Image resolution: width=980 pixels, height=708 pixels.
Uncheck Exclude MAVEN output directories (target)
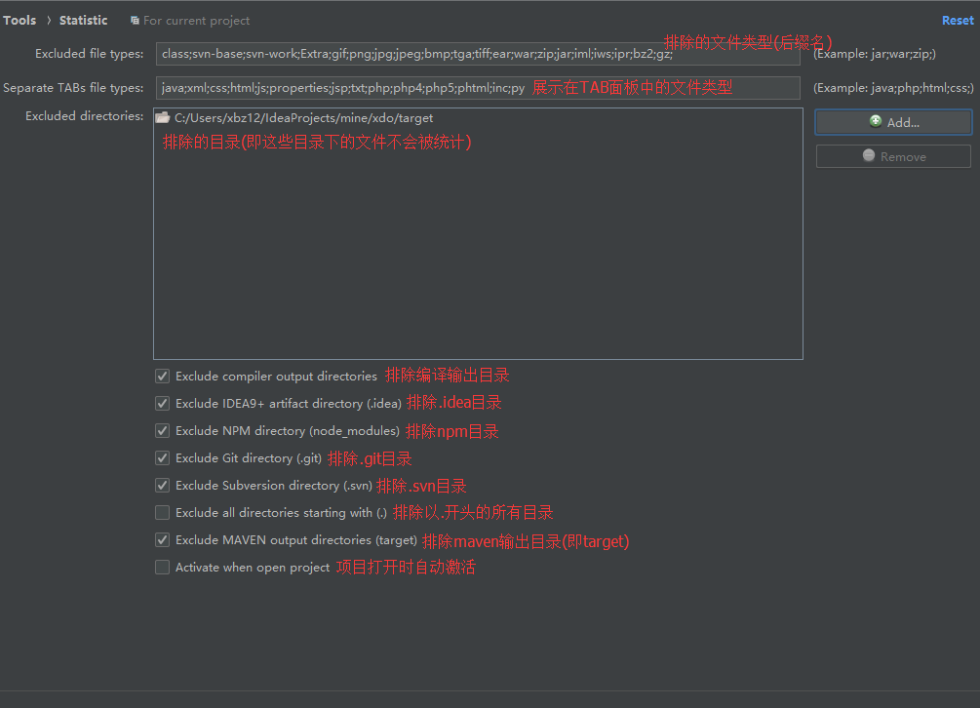162,540
